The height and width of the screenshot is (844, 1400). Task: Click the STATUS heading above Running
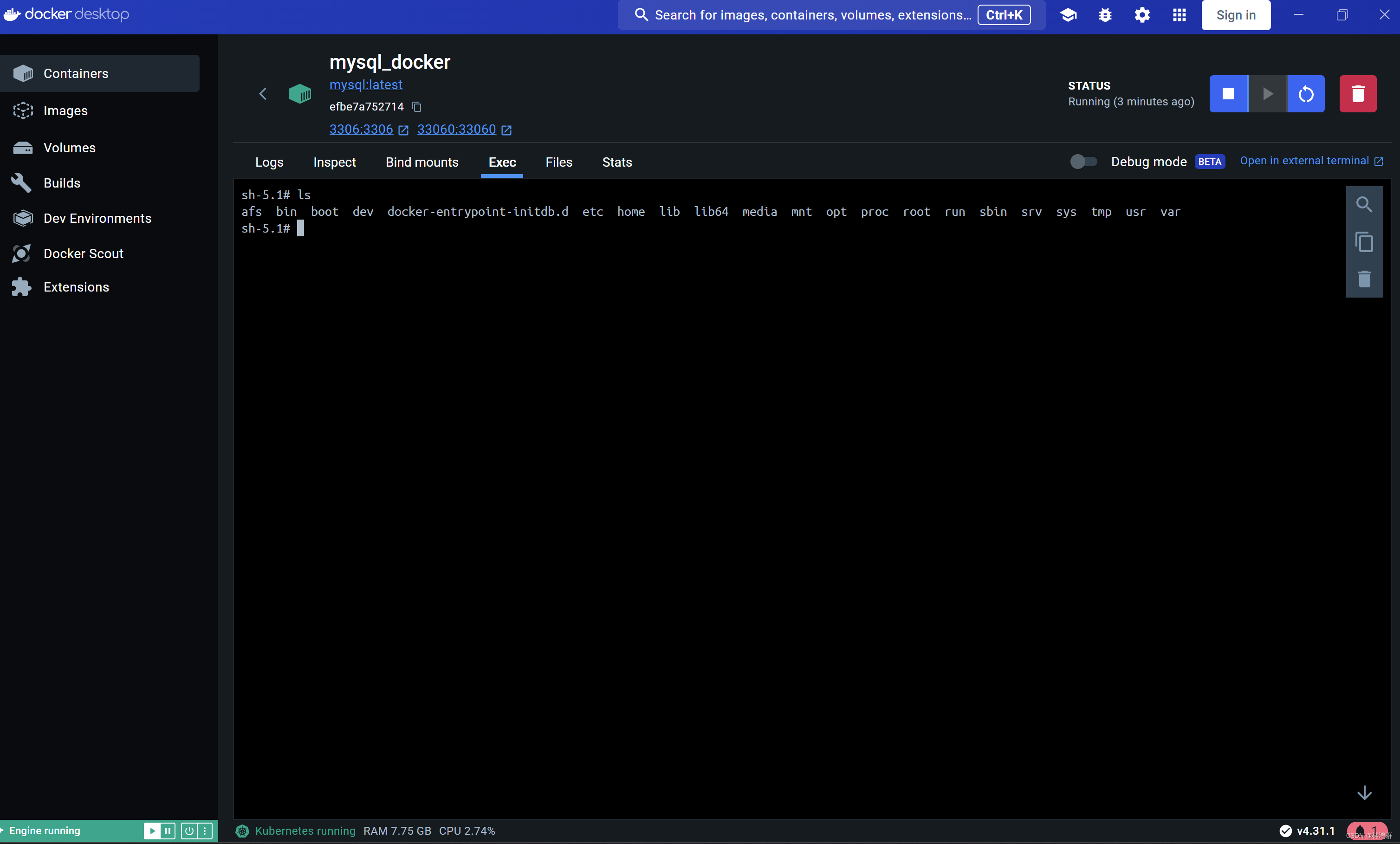(1089, 86)
